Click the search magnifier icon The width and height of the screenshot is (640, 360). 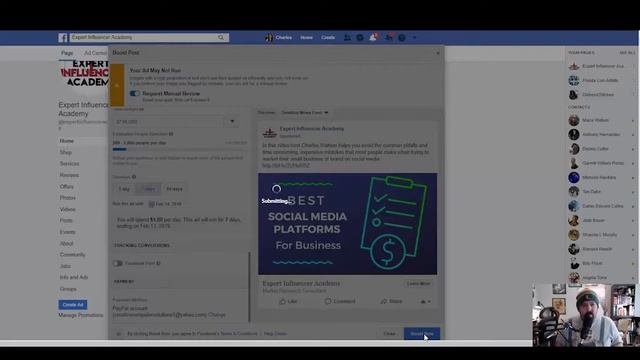tap(221, 38)
